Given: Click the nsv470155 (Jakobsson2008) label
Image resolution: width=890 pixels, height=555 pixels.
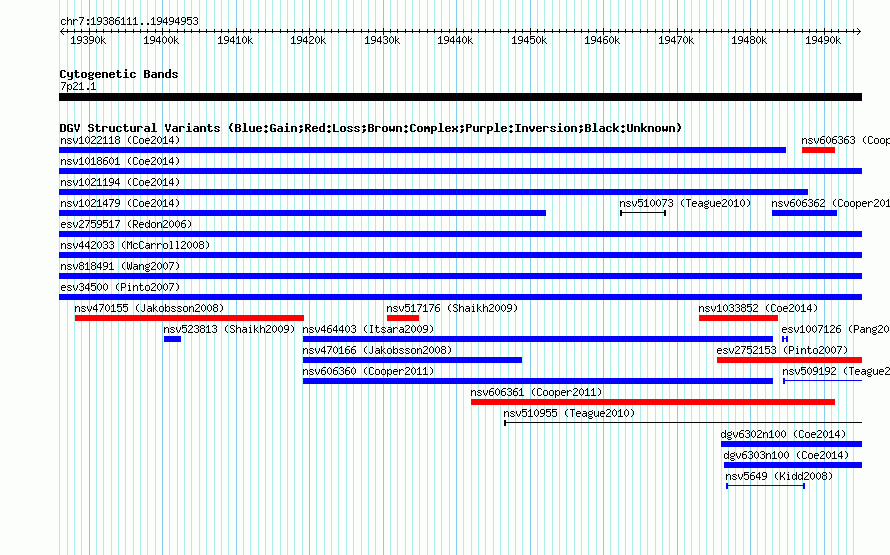Looking at the screenshot, I should [x=149, y=308].
